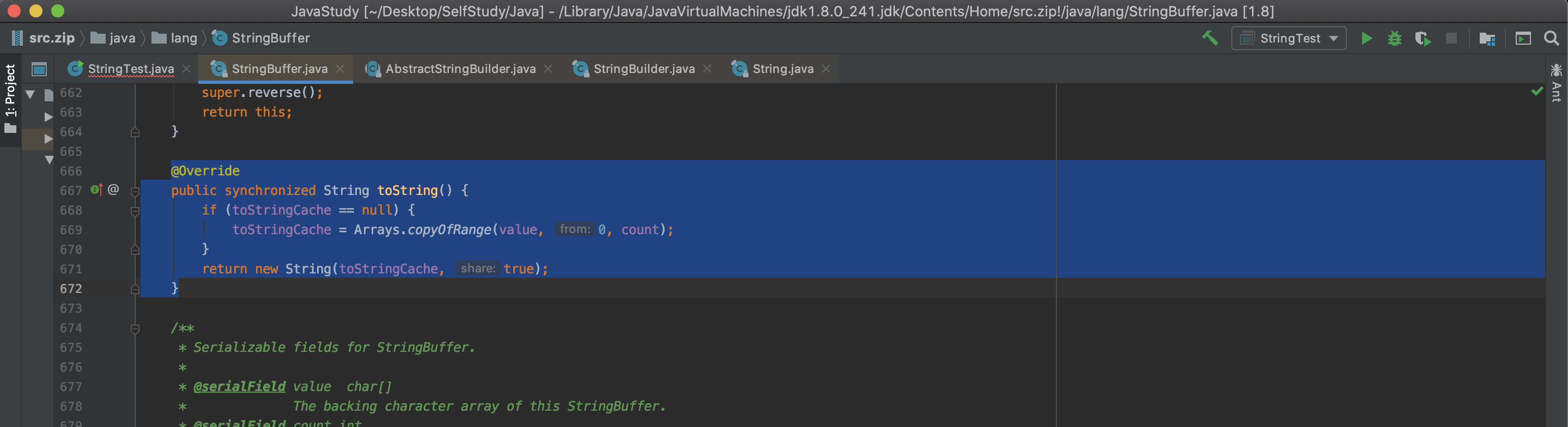Collapse the toString method fold at line 667
The image size is (1568, 427).
pyautogui.click(x=135, y=191)
